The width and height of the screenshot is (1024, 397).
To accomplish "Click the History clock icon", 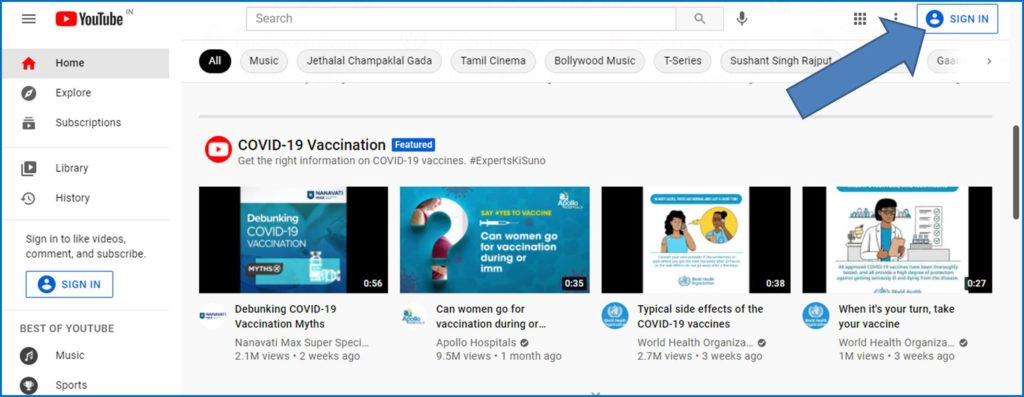I will 29,198.
